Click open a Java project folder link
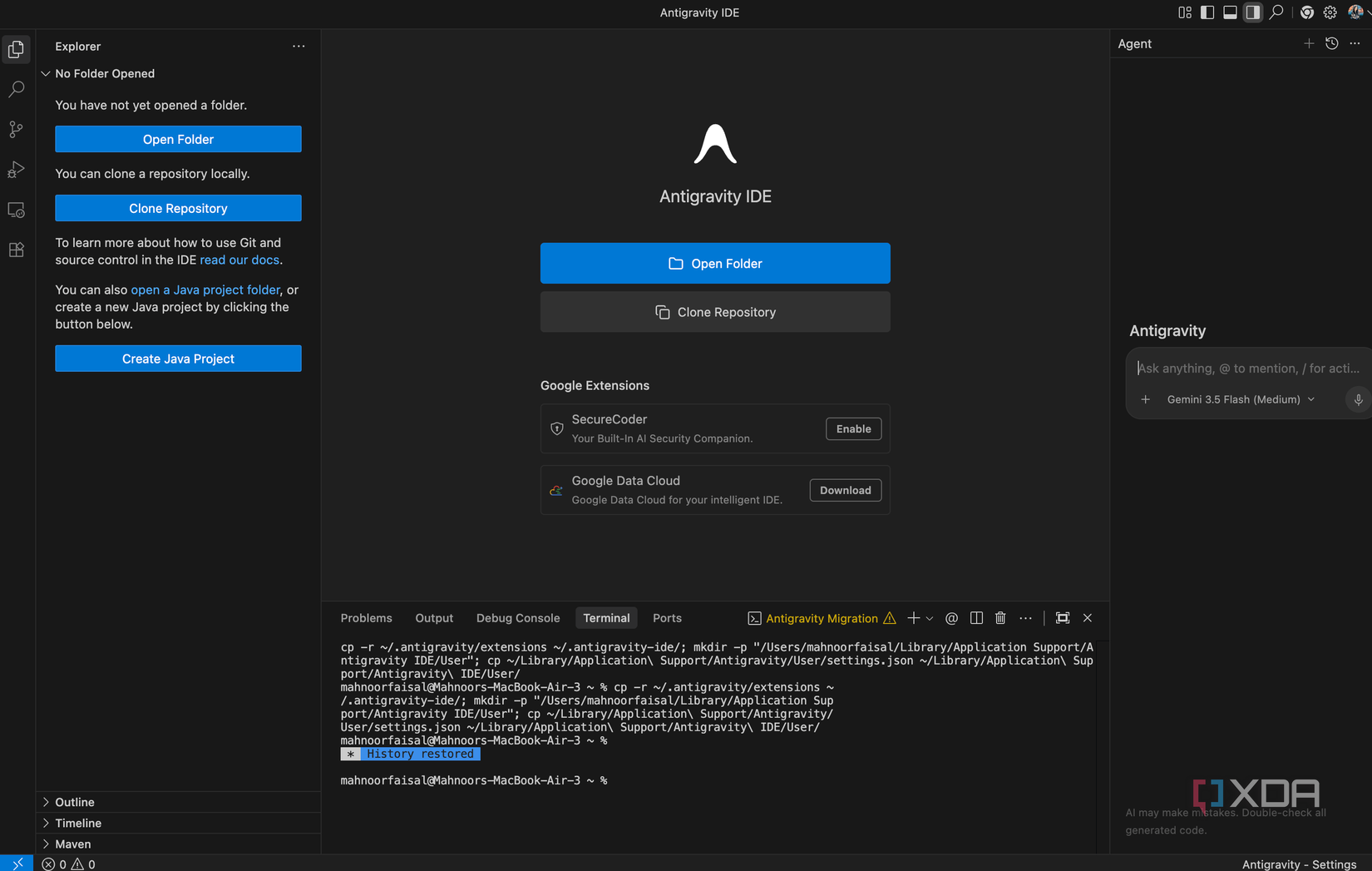Screen dimensions: 1372x871 pos(205,290)
